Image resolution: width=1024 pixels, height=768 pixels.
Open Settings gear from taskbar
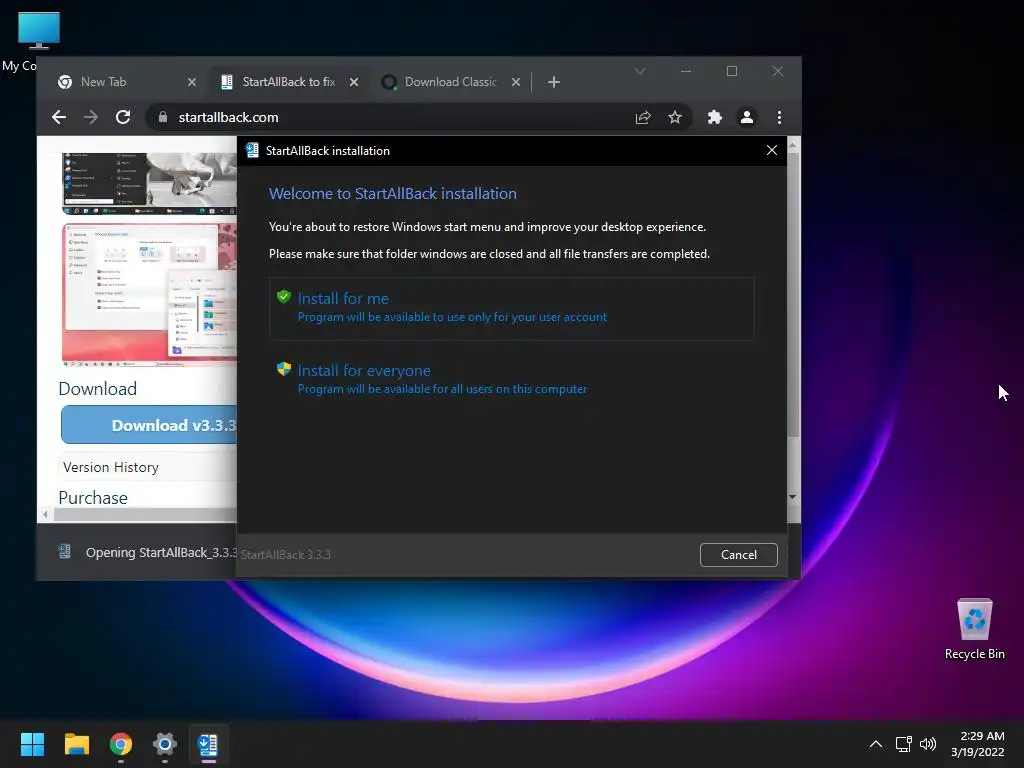tap(165, 744)
